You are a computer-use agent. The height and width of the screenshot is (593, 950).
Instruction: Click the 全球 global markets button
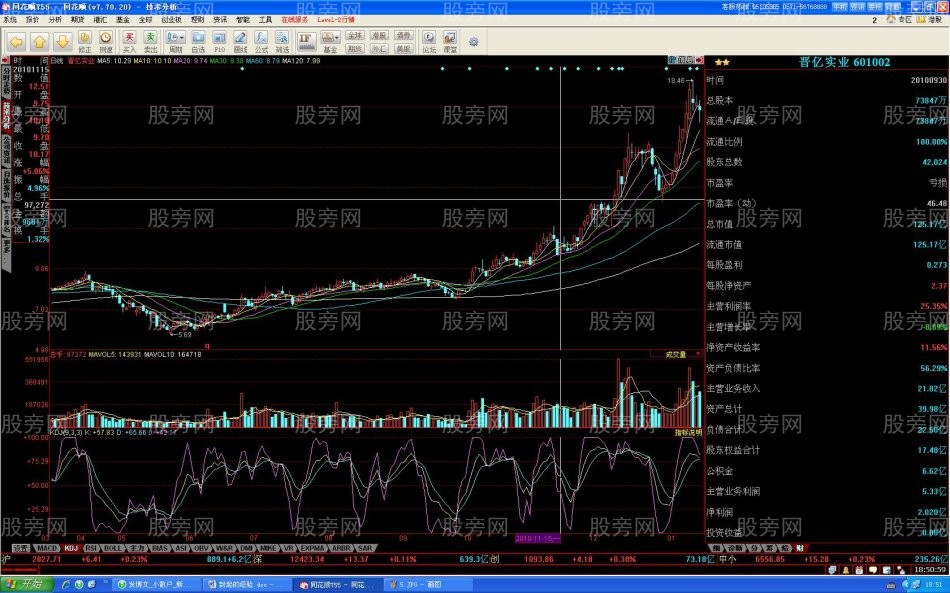[355, 36]
